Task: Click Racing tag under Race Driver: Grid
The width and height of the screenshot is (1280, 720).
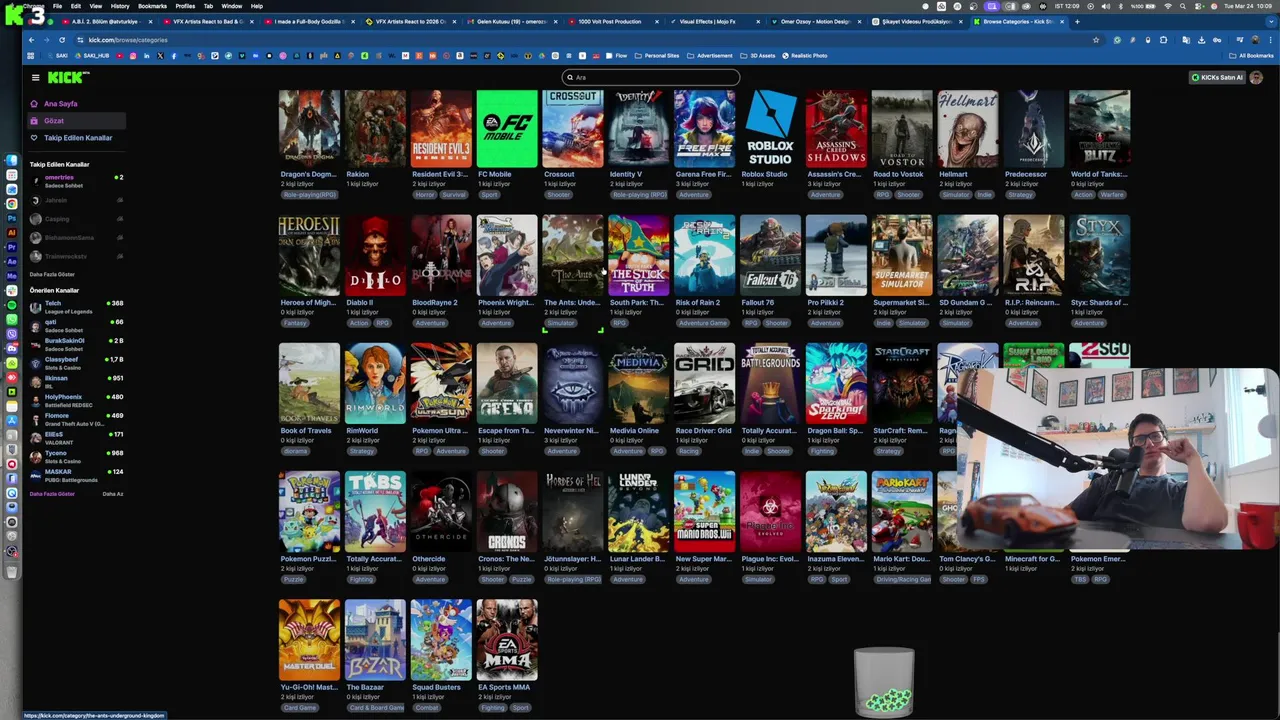Action: tap(688, 451)
